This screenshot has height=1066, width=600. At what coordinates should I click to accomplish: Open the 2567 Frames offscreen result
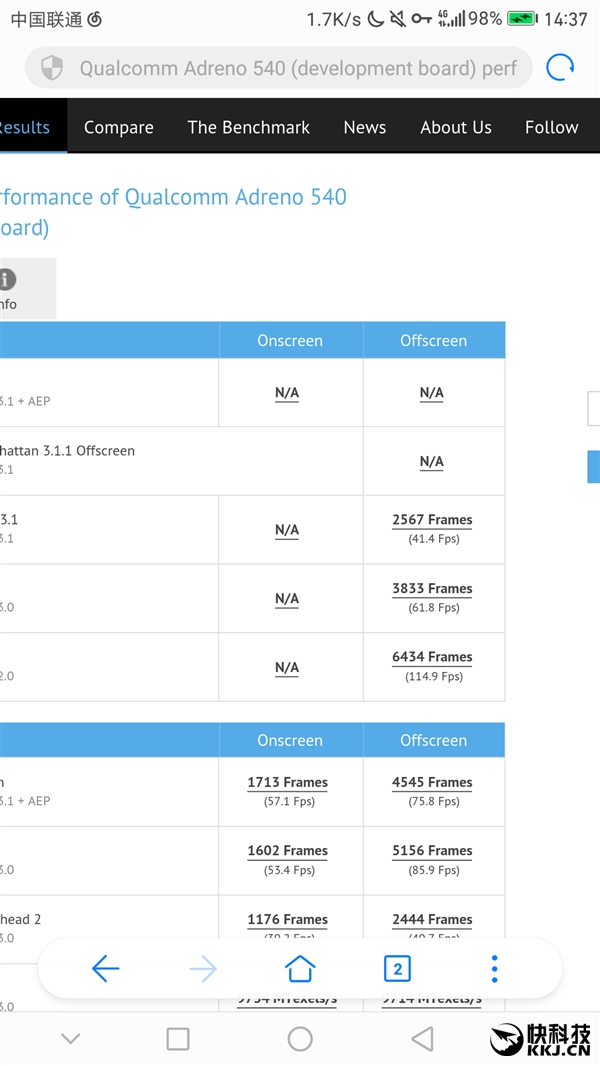pos(432,520)
